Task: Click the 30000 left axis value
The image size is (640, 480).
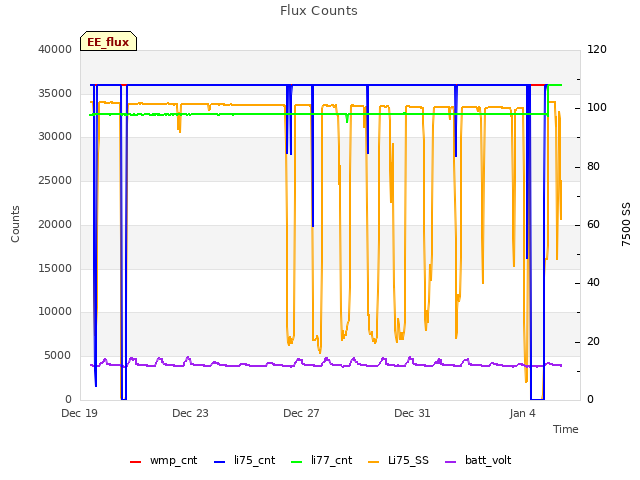Action: pyautogui.click(x=55, y=136)
